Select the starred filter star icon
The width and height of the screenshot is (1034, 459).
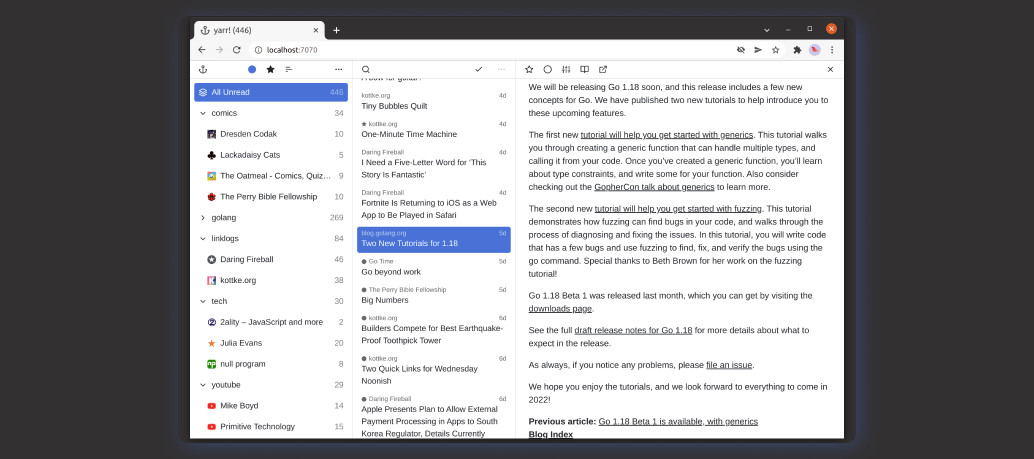tap(270, 69)
